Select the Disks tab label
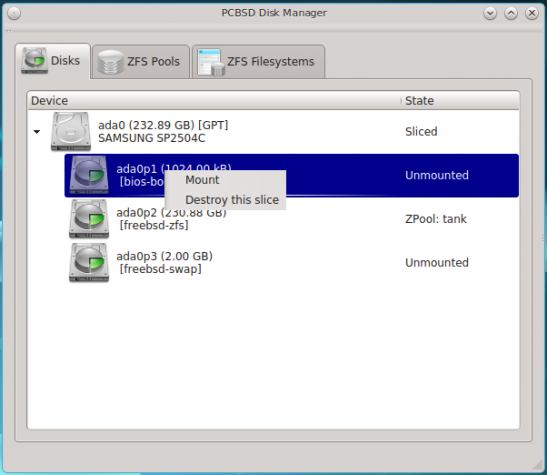The height and width of the screenshot is (475, 547). 65,61
